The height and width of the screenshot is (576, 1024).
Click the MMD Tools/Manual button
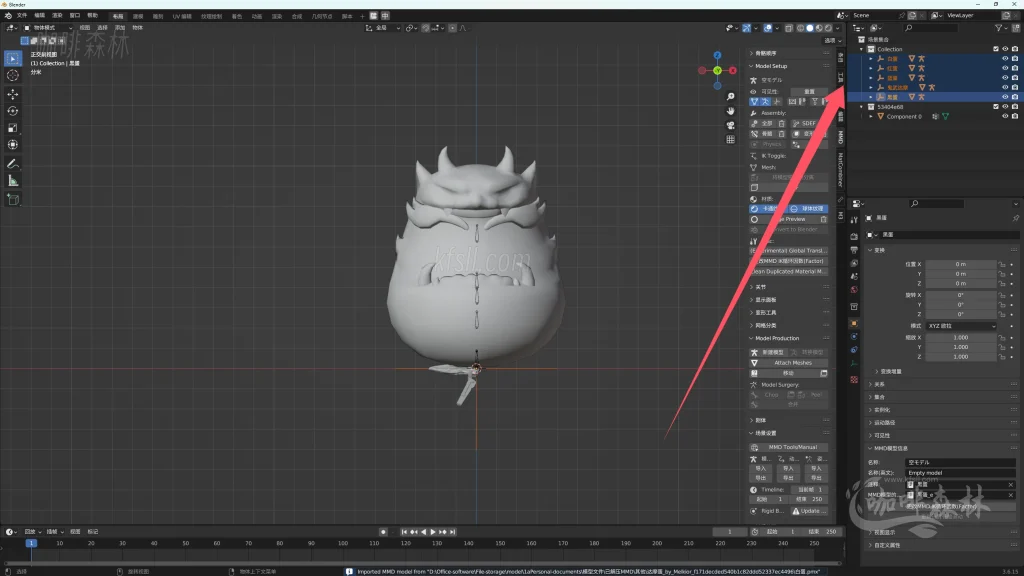pyautogui.click(x=793, y=447)
